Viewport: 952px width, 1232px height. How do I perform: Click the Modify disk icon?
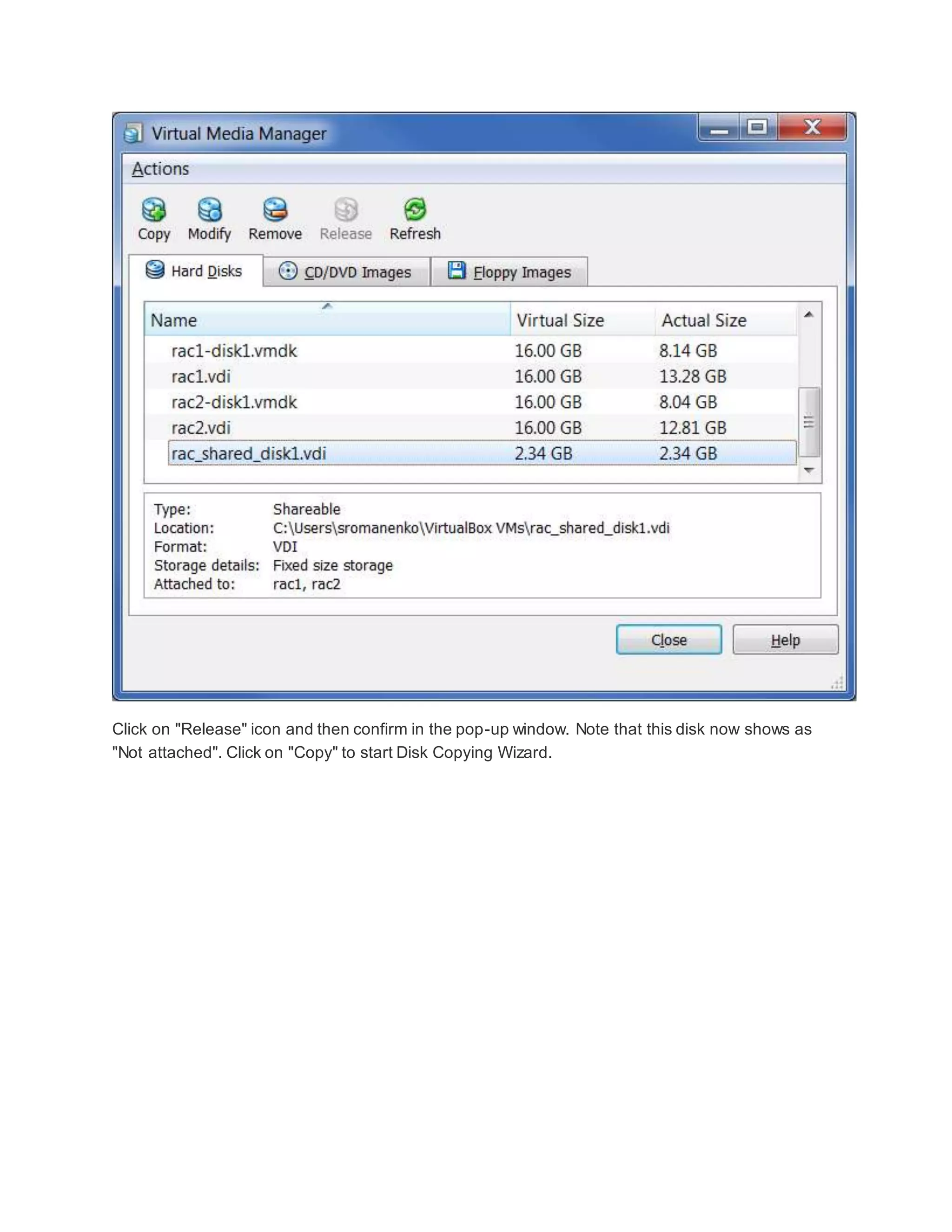[210, 211]
